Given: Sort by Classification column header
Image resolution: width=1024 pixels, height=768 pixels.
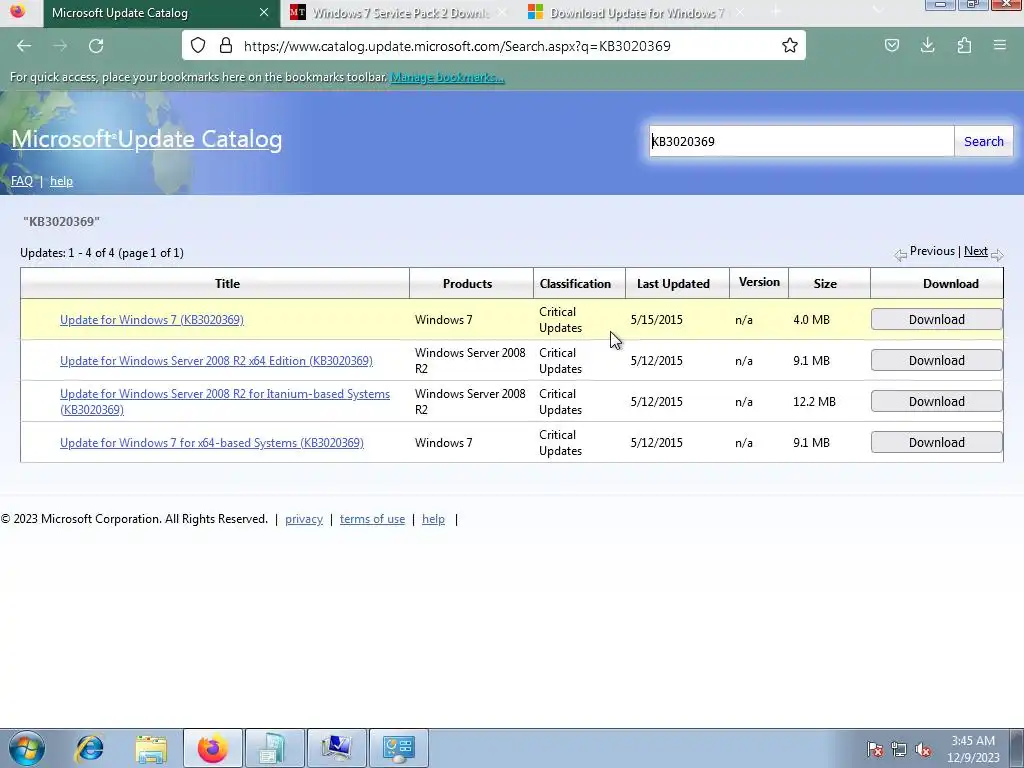Looking at the screenshot, I should coord(575,283).
